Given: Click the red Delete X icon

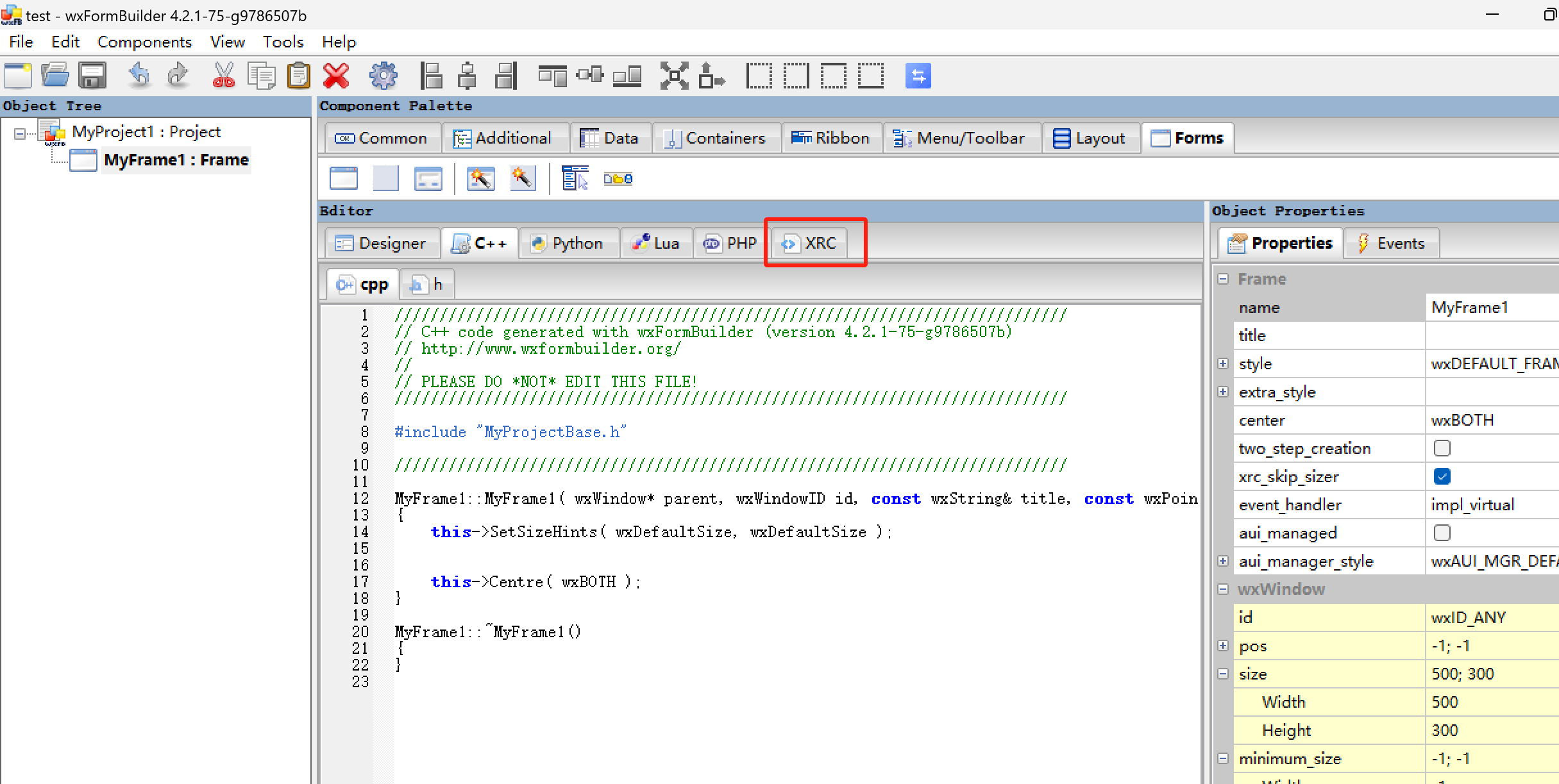Looking at the screenshot, I should (336, 76).
